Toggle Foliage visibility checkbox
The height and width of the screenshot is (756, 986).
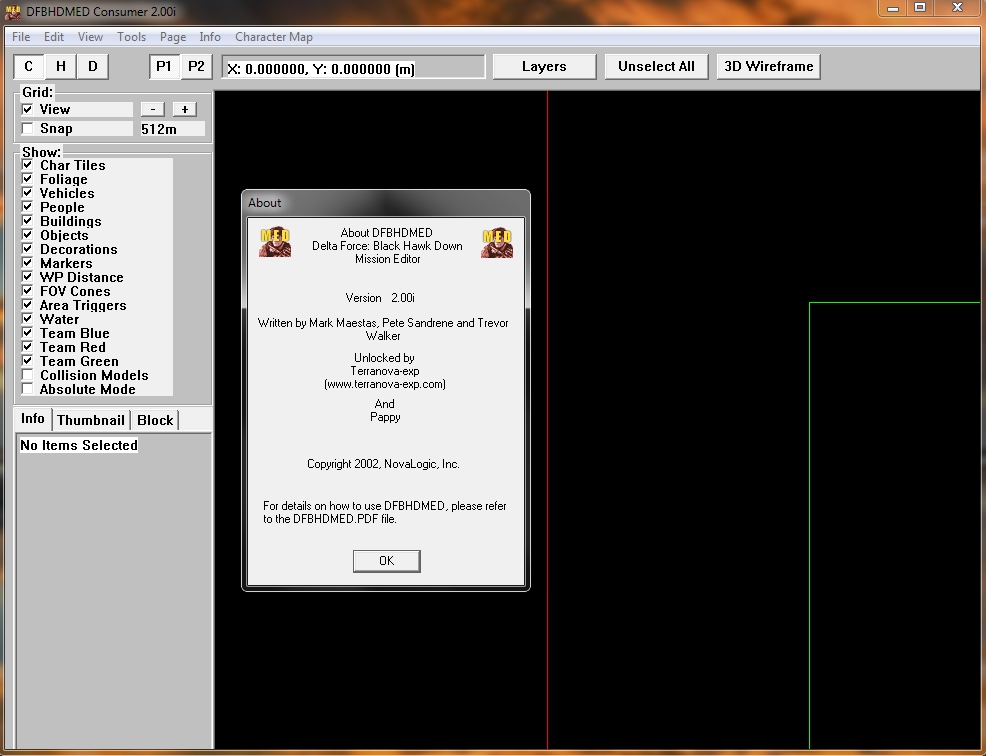click(x=27, y=179)
